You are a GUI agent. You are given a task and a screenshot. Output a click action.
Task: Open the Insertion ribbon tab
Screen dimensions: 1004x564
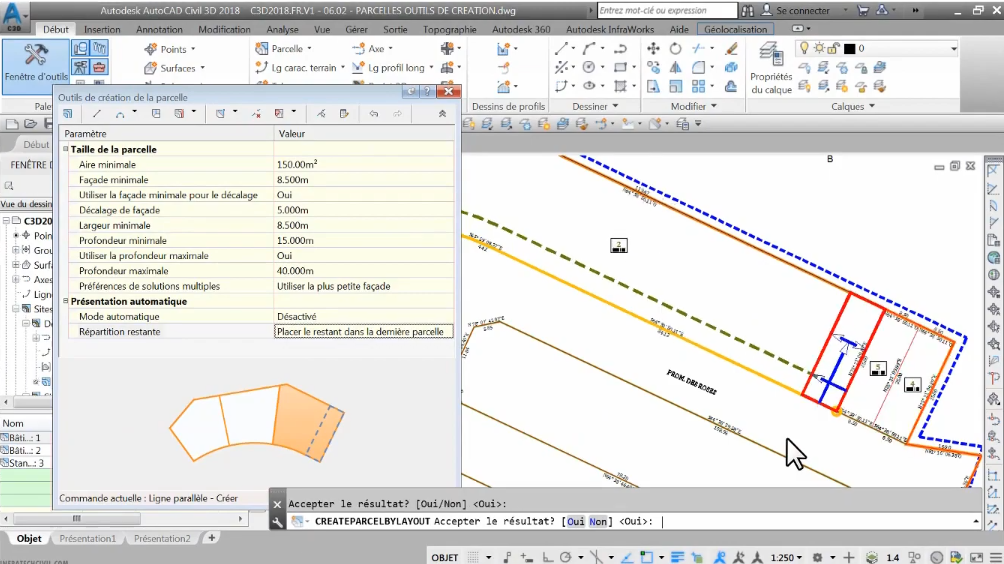coord(102,29)
